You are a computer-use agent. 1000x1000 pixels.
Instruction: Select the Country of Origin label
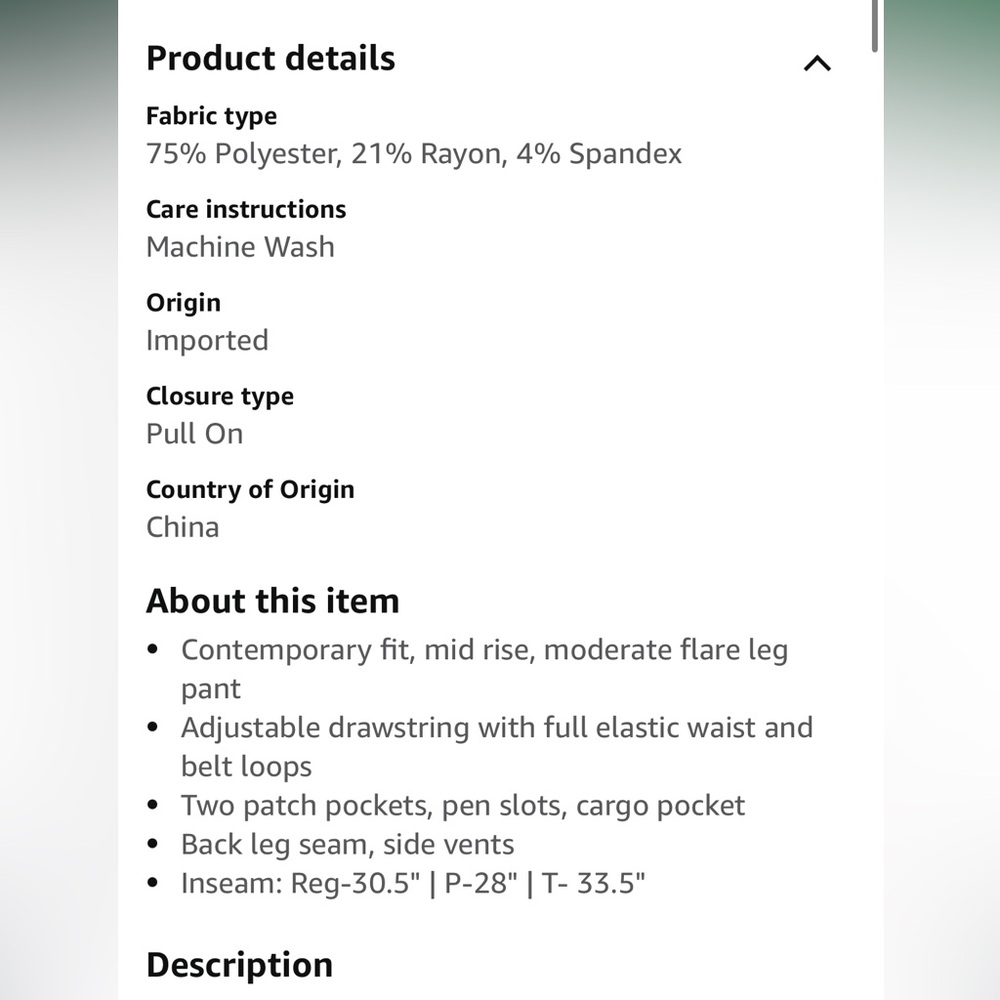tap(250, 490)
